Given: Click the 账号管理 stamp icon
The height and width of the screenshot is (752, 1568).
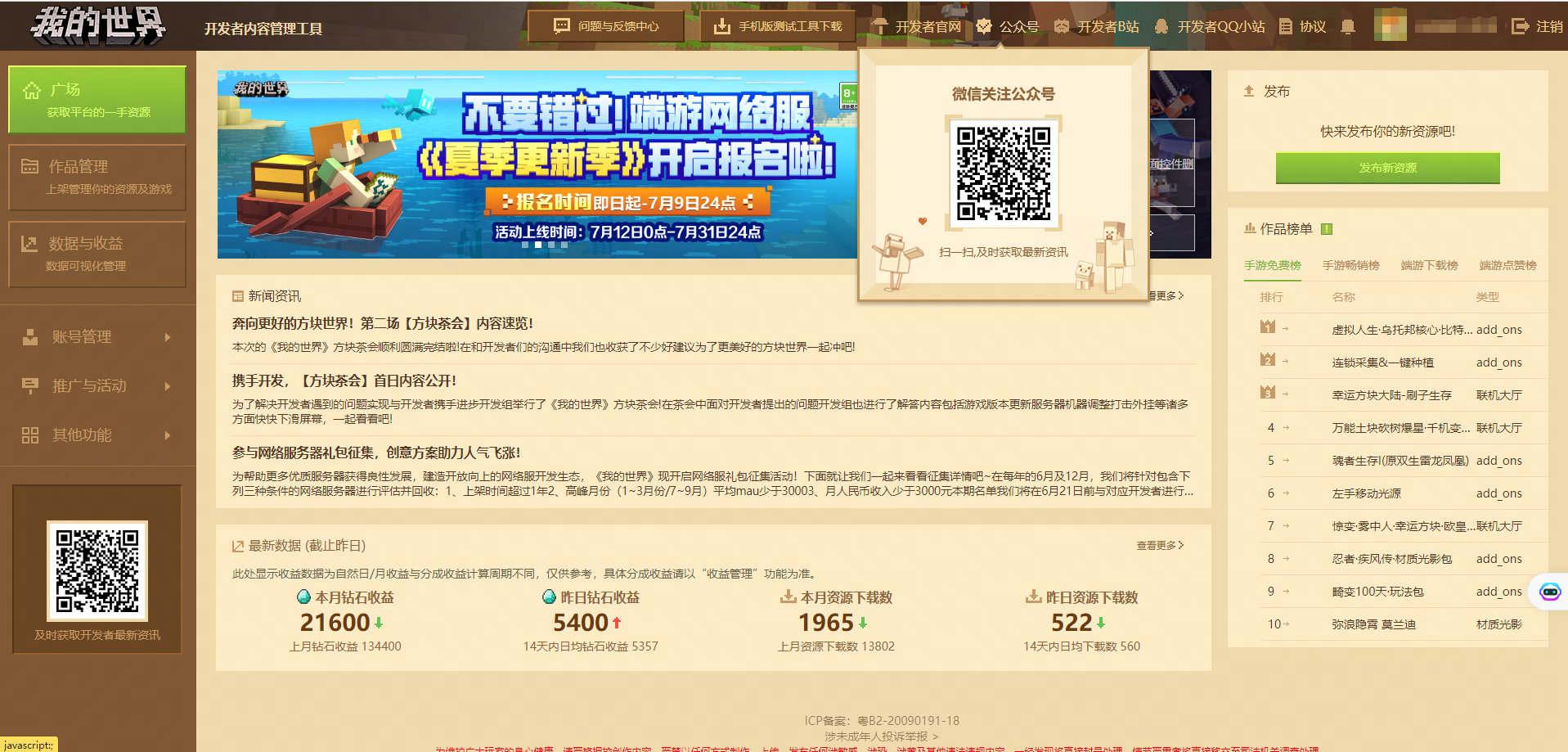Looking at the screenshot, I should [x=30, y=337].
